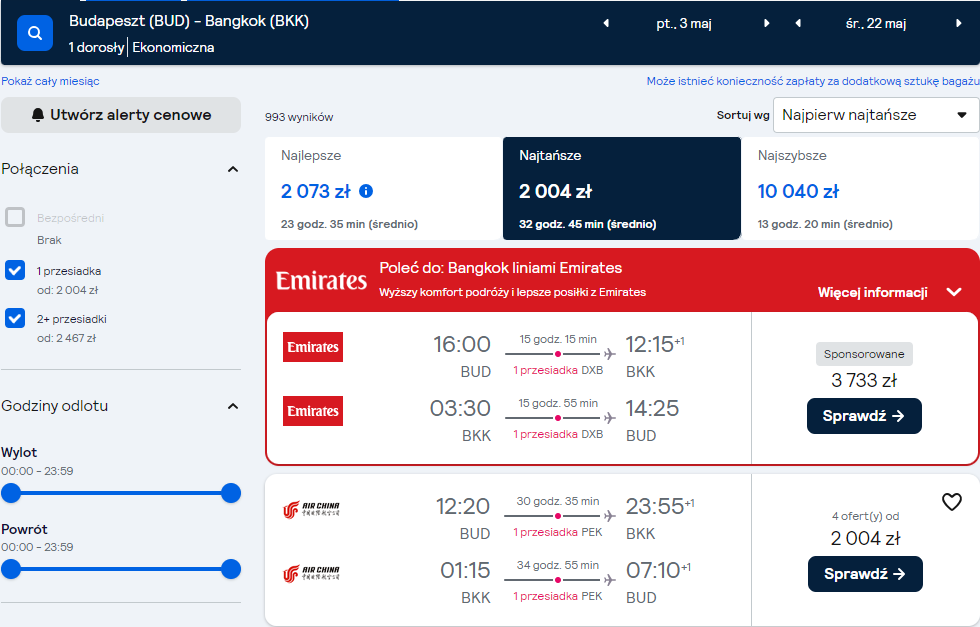Image resolution: width=980 pixels, height=627 pixels.
Task: Open the Sortuj wg dropdown
Action: (876, 115)
